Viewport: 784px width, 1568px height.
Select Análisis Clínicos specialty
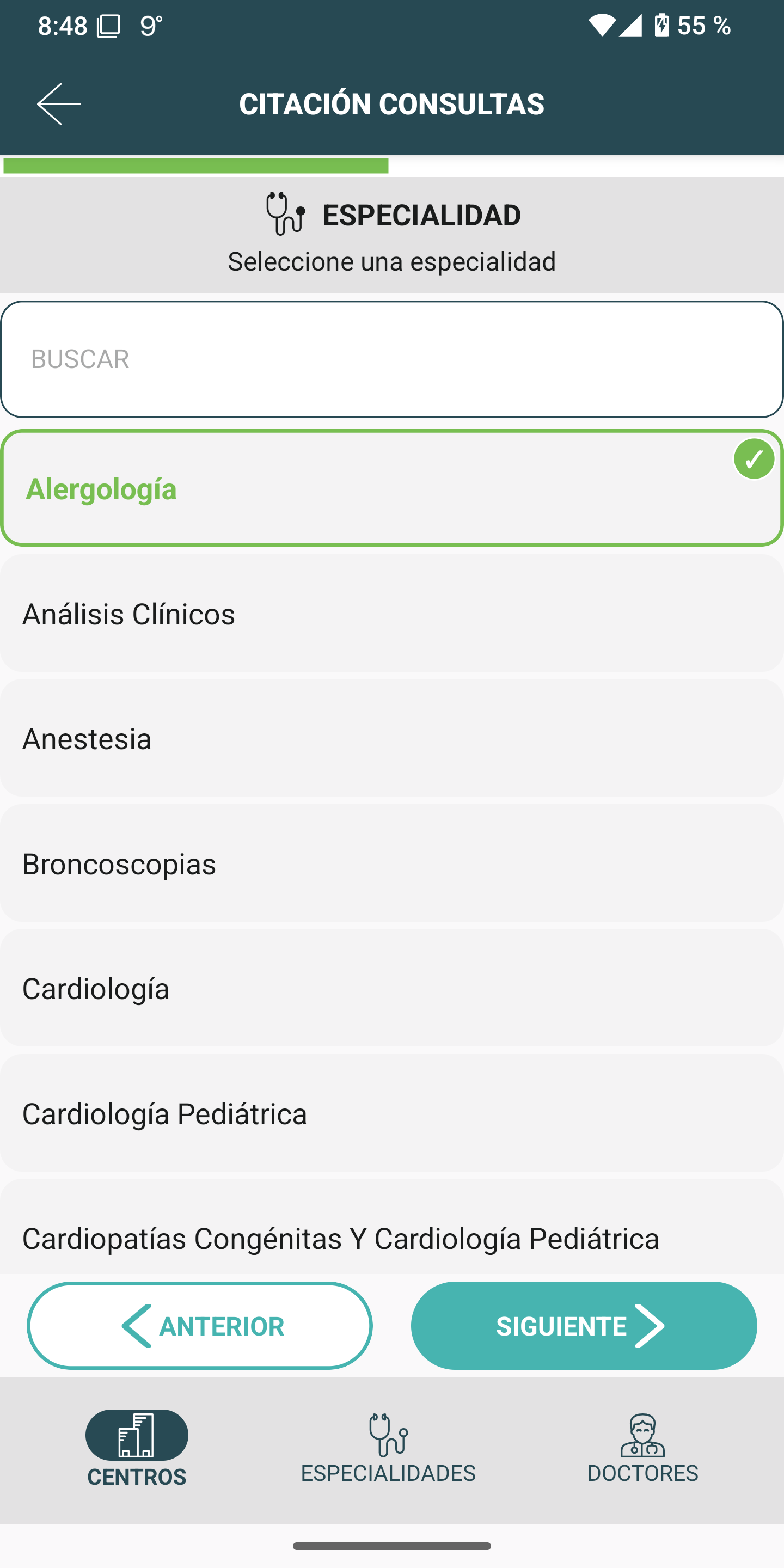(x=391, y=614)
